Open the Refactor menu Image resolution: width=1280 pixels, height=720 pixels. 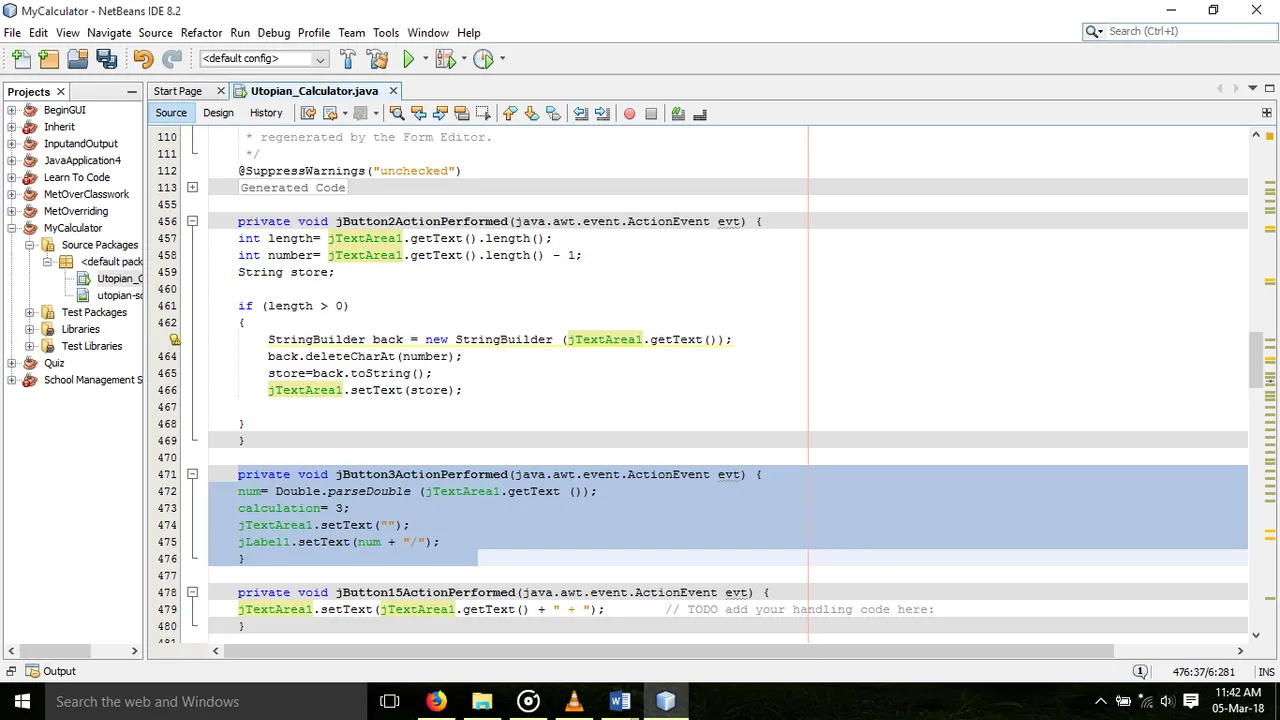point(201,33)
